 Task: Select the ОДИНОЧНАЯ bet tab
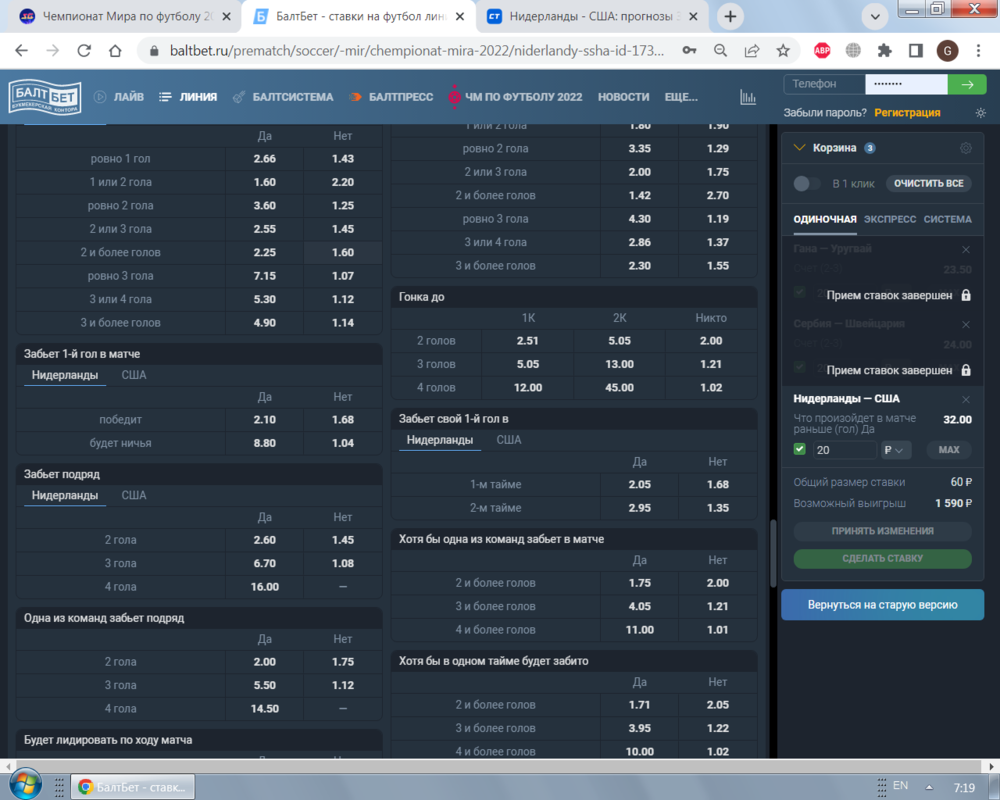click(x=825, y=219)
